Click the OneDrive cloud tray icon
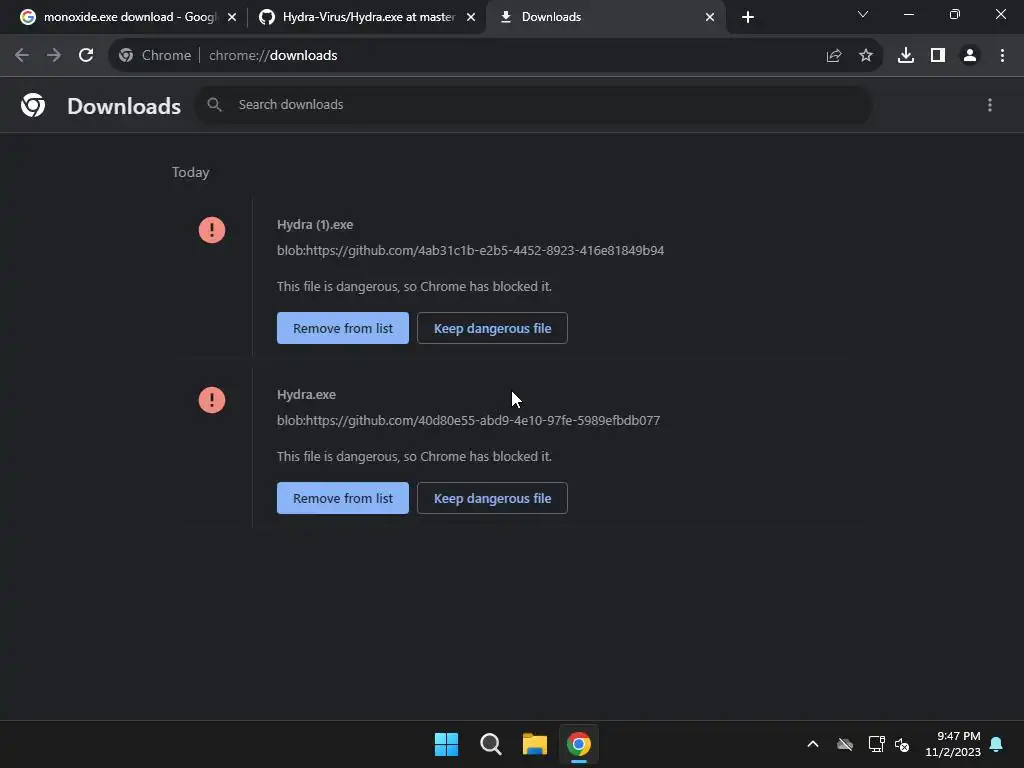Image resolution: width=1024 pixels, height=768 pixels. (844, 744)
